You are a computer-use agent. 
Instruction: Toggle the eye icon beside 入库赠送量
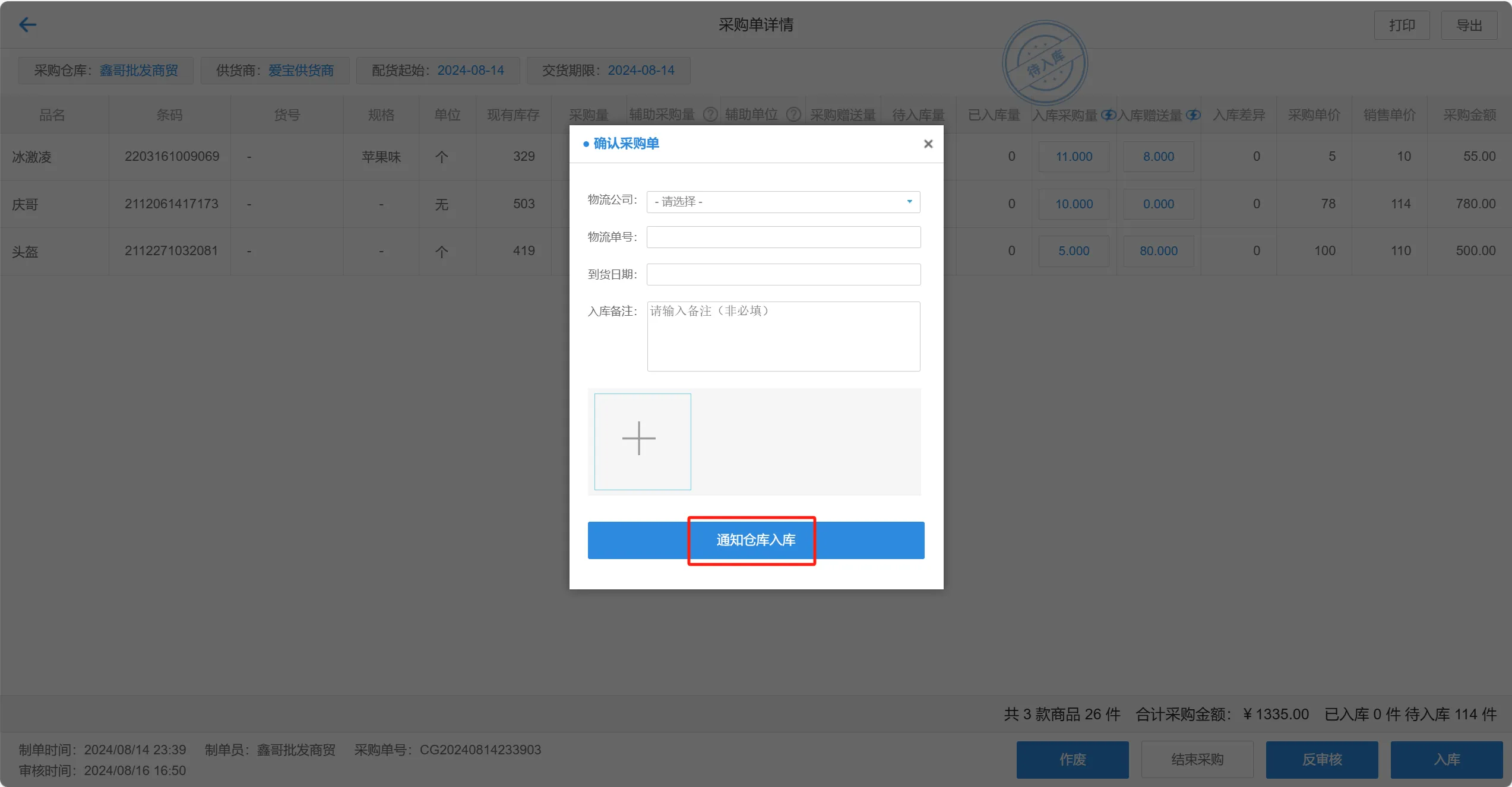click(1193, 115)
